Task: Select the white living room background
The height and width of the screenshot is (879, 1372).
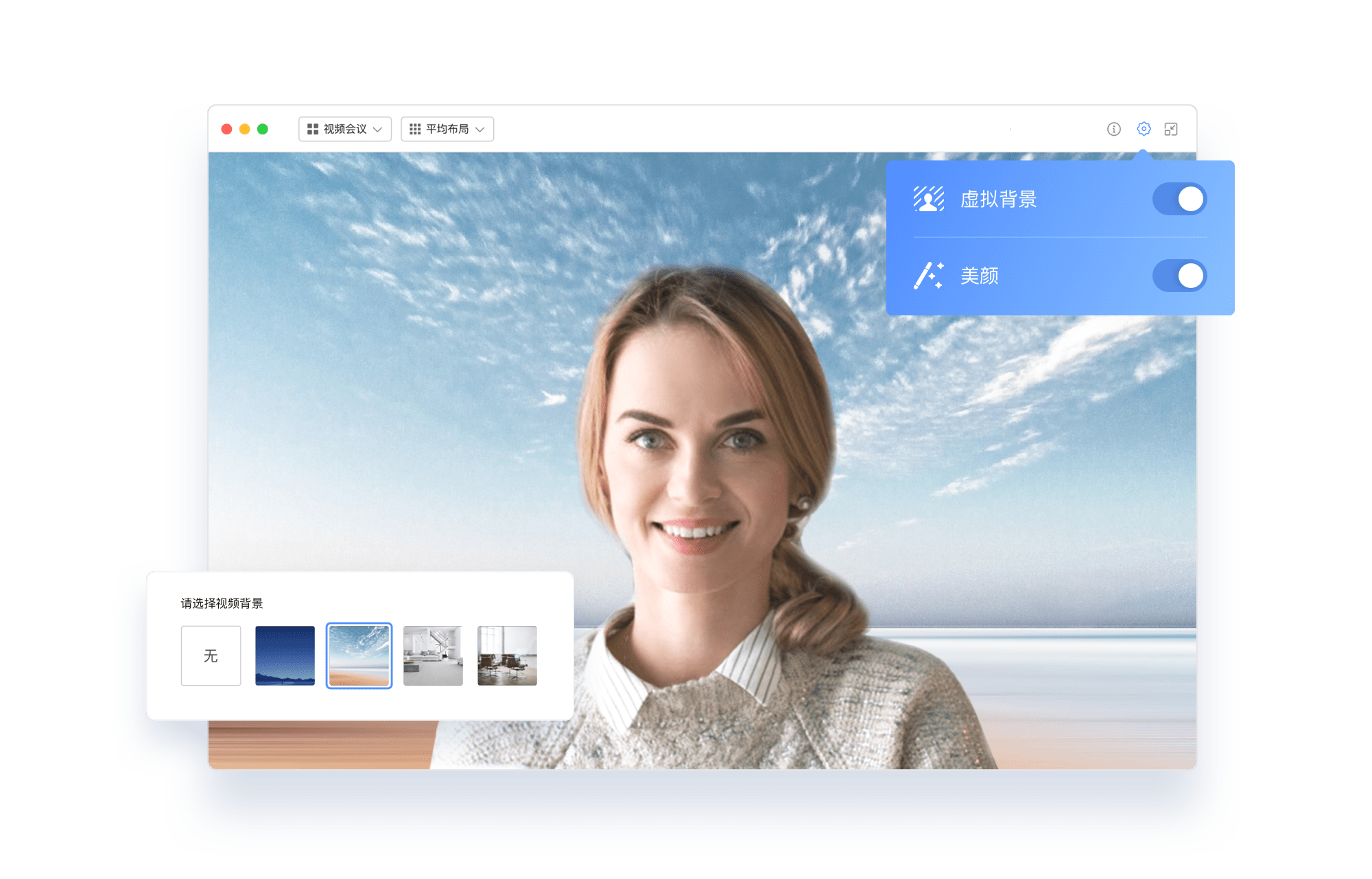Action: 433,655
